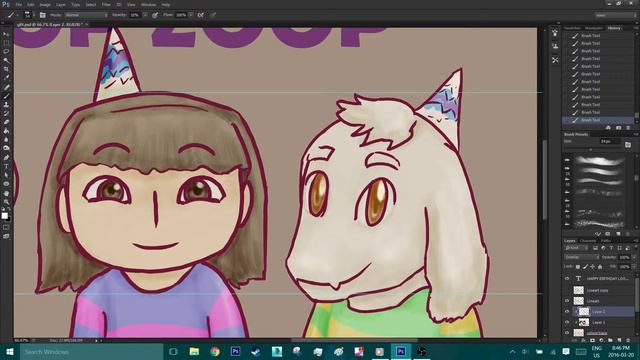Select the Crop tool
This screenshot has height=360, width=640.
[6, 69]
